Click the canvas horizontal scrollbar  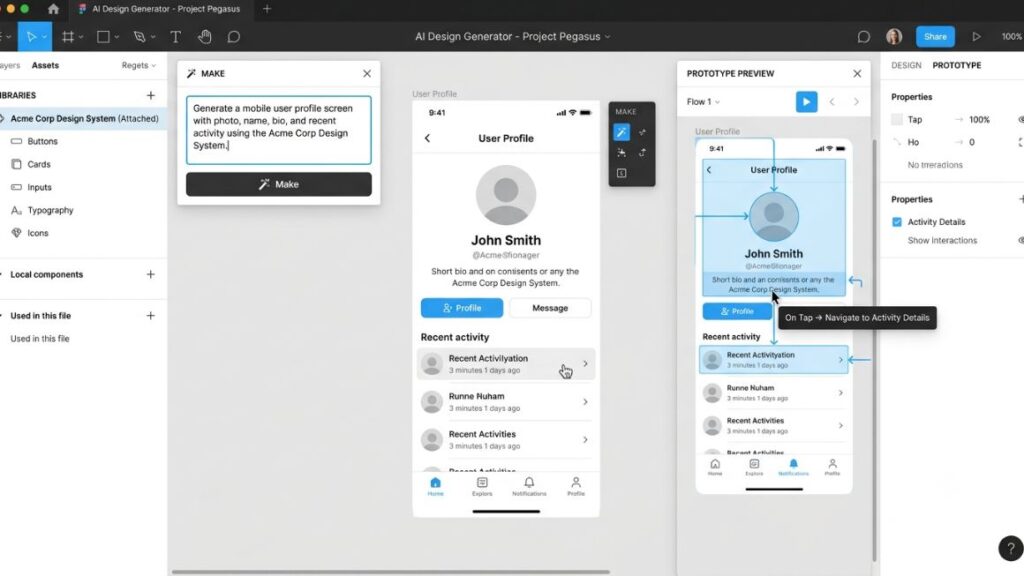pos(391,571)
